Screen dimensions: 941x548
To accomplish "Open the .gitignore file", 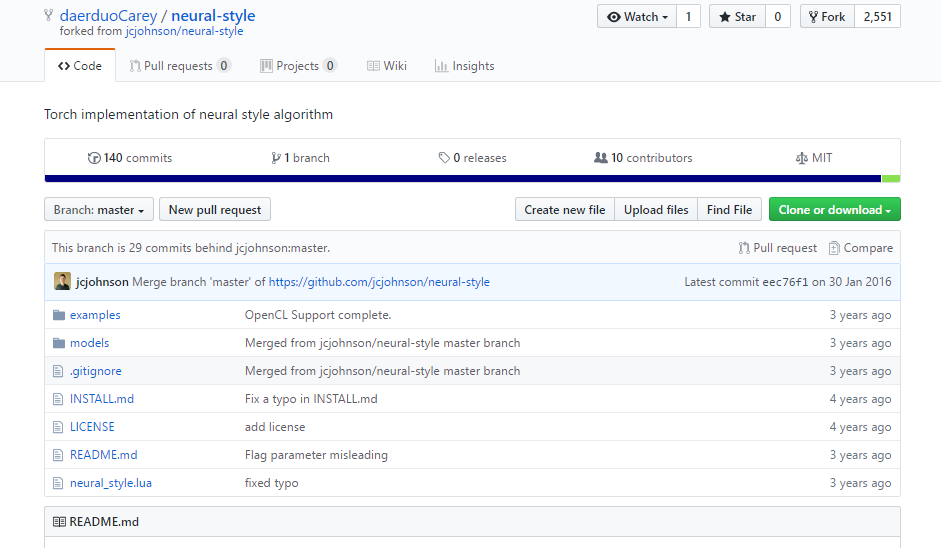I will (95, 372).
